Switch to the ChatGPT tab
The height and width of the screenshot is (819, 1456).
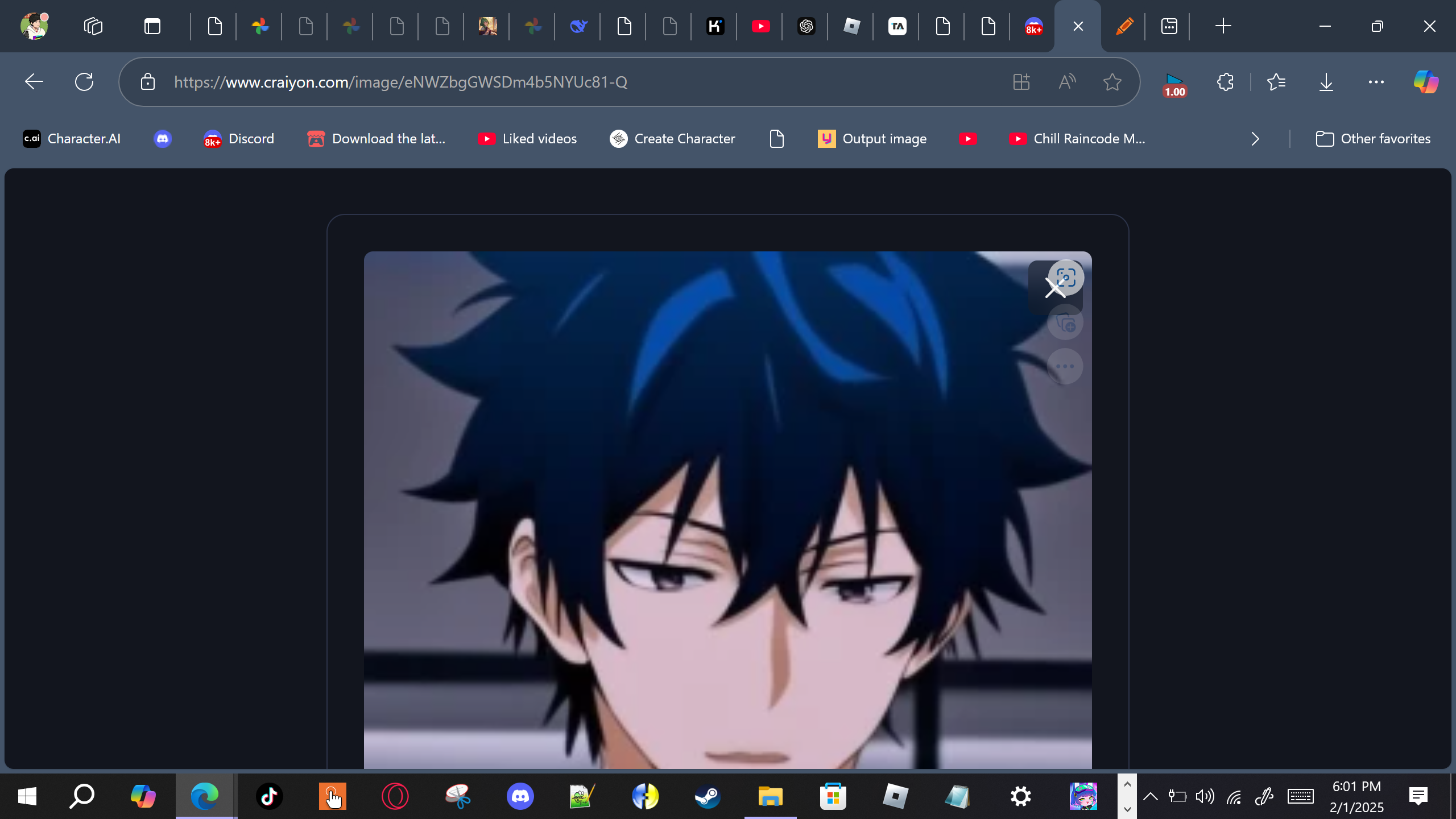coord(806,26)
